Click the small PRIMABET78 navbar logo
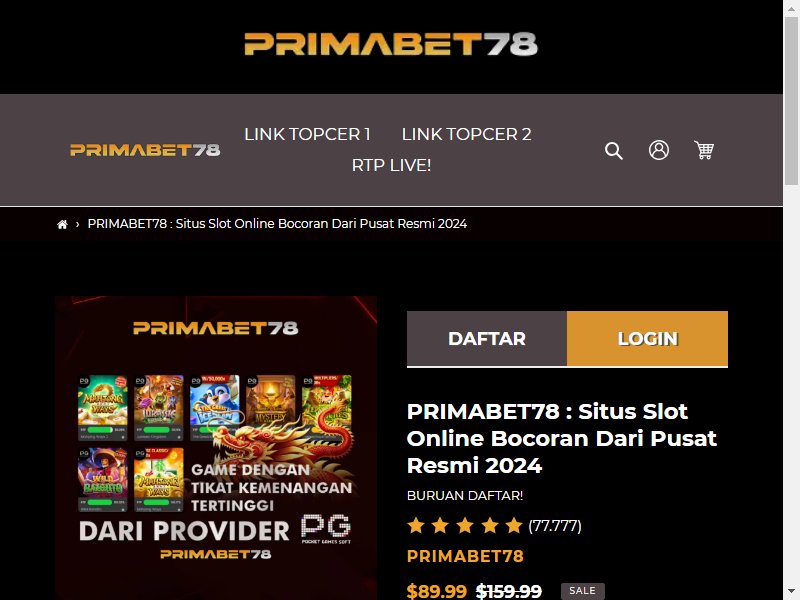Viewport: 800px width, 600px height. point(145,150)
